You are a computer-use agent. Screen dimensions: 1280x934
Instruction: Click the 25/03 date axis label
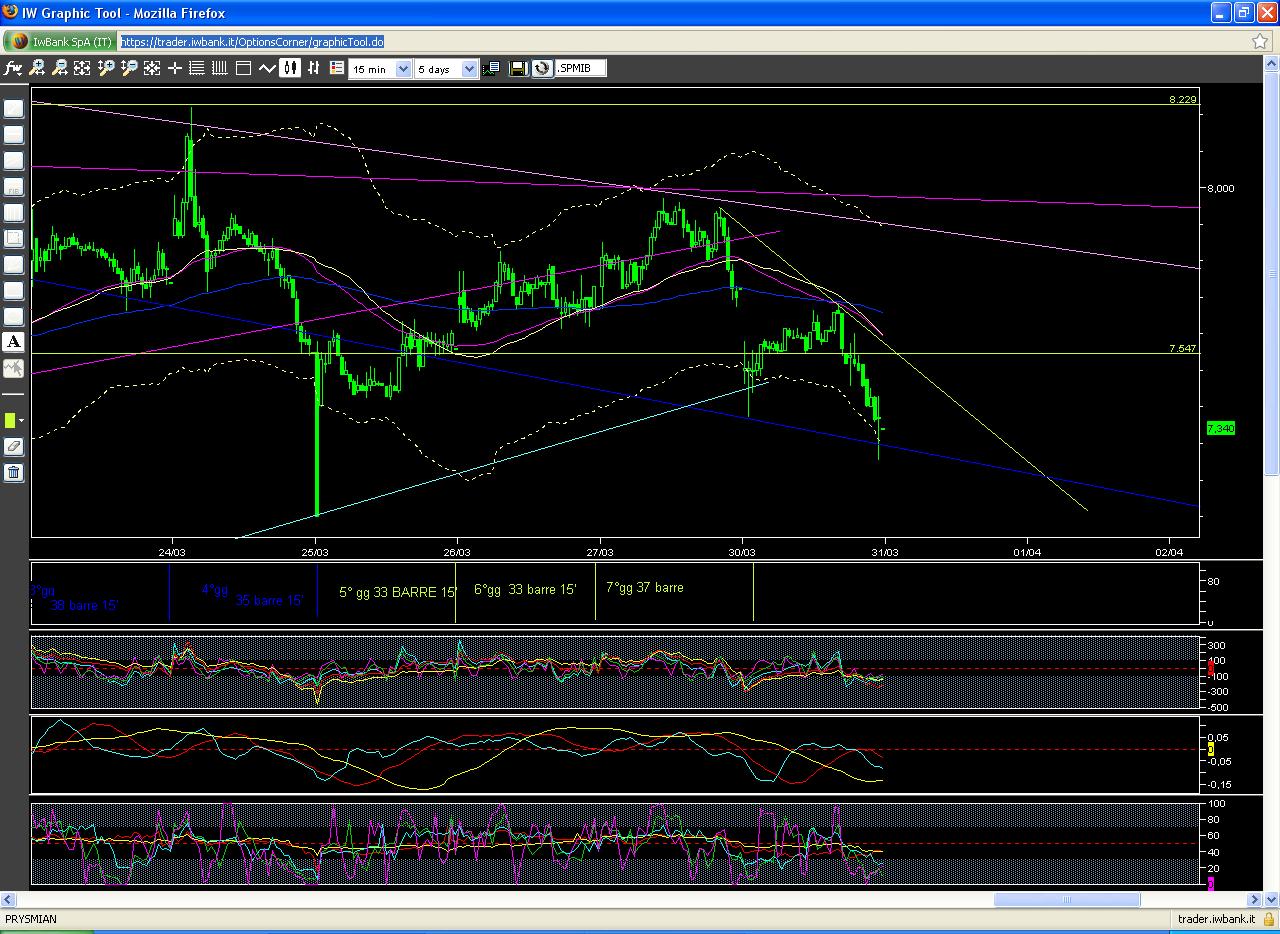[x=316, y=551]
